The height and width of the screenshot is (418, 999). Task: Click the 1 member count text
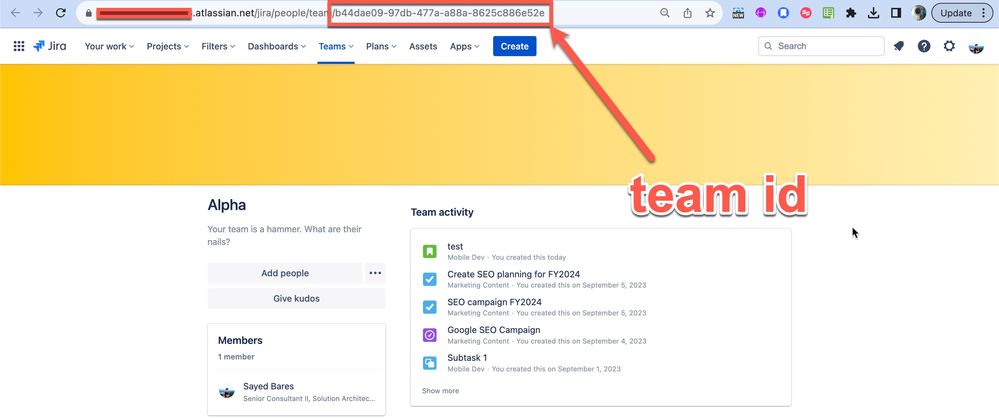(x=236, y=357)
